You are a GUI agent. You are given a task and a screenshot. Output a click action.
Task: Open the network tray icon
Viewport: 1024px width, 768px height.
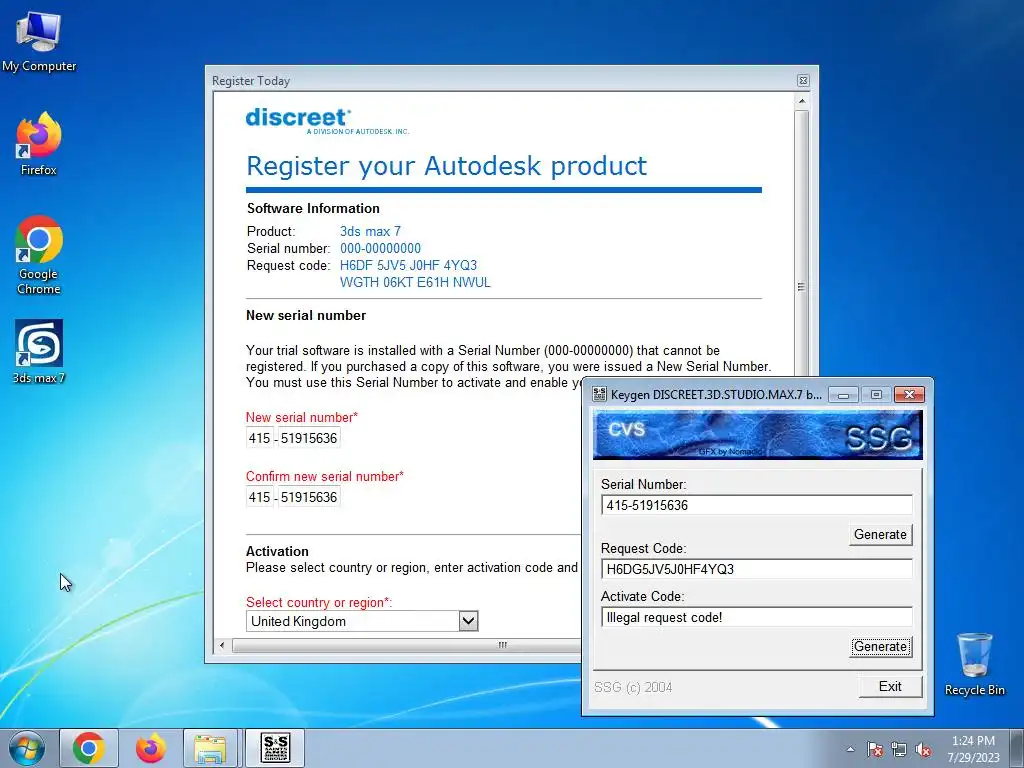[x=899, y=749]
